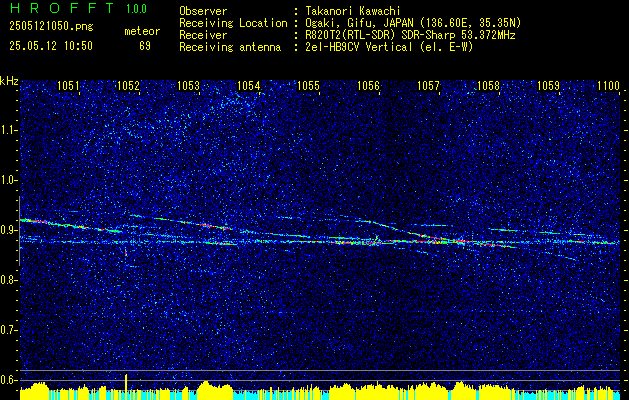The image size is (629, 400).
Task: Click the 0.7 kHz axis label
Action: [x=9, y=330]
